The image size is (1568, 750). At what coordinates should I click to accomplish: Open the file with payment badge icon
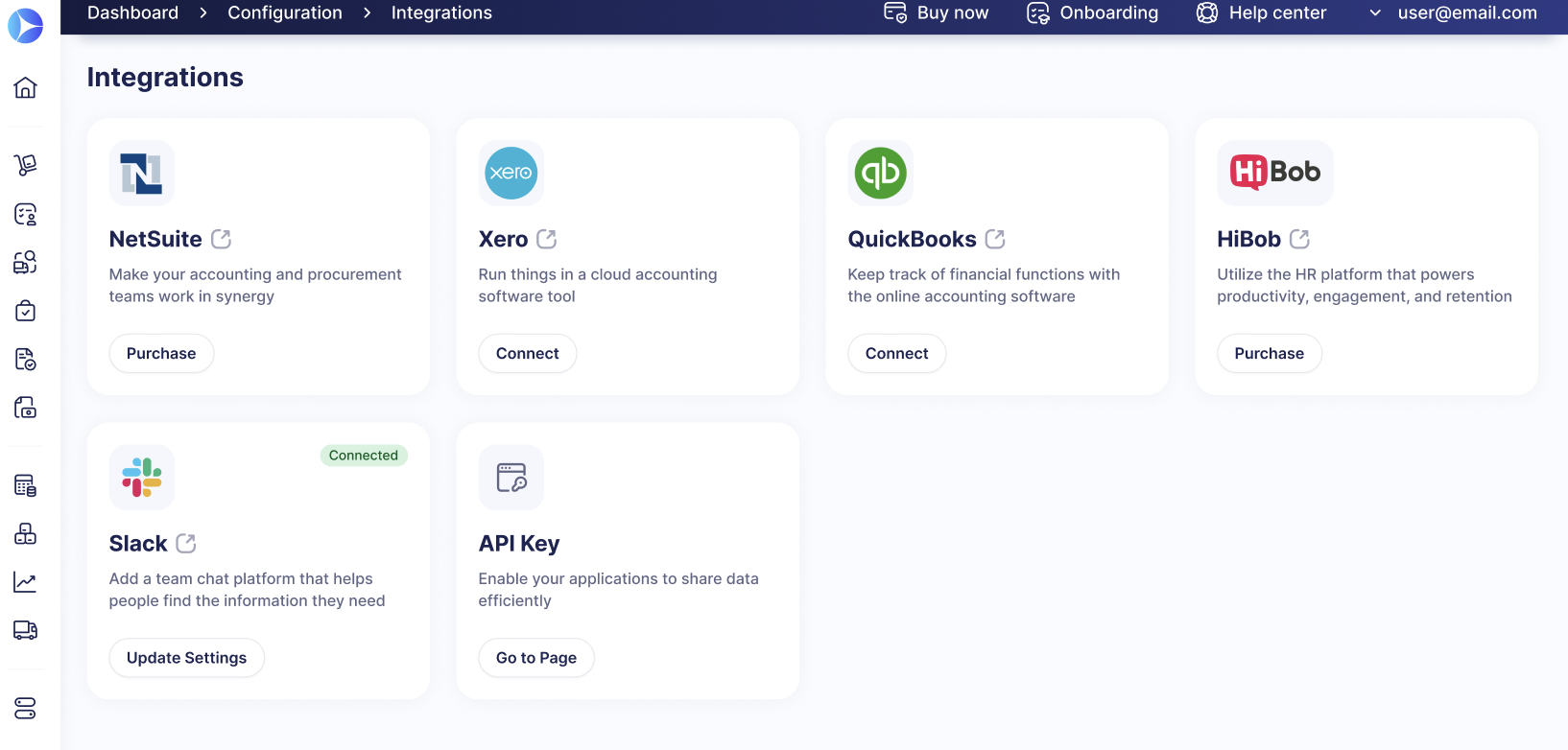26,408
